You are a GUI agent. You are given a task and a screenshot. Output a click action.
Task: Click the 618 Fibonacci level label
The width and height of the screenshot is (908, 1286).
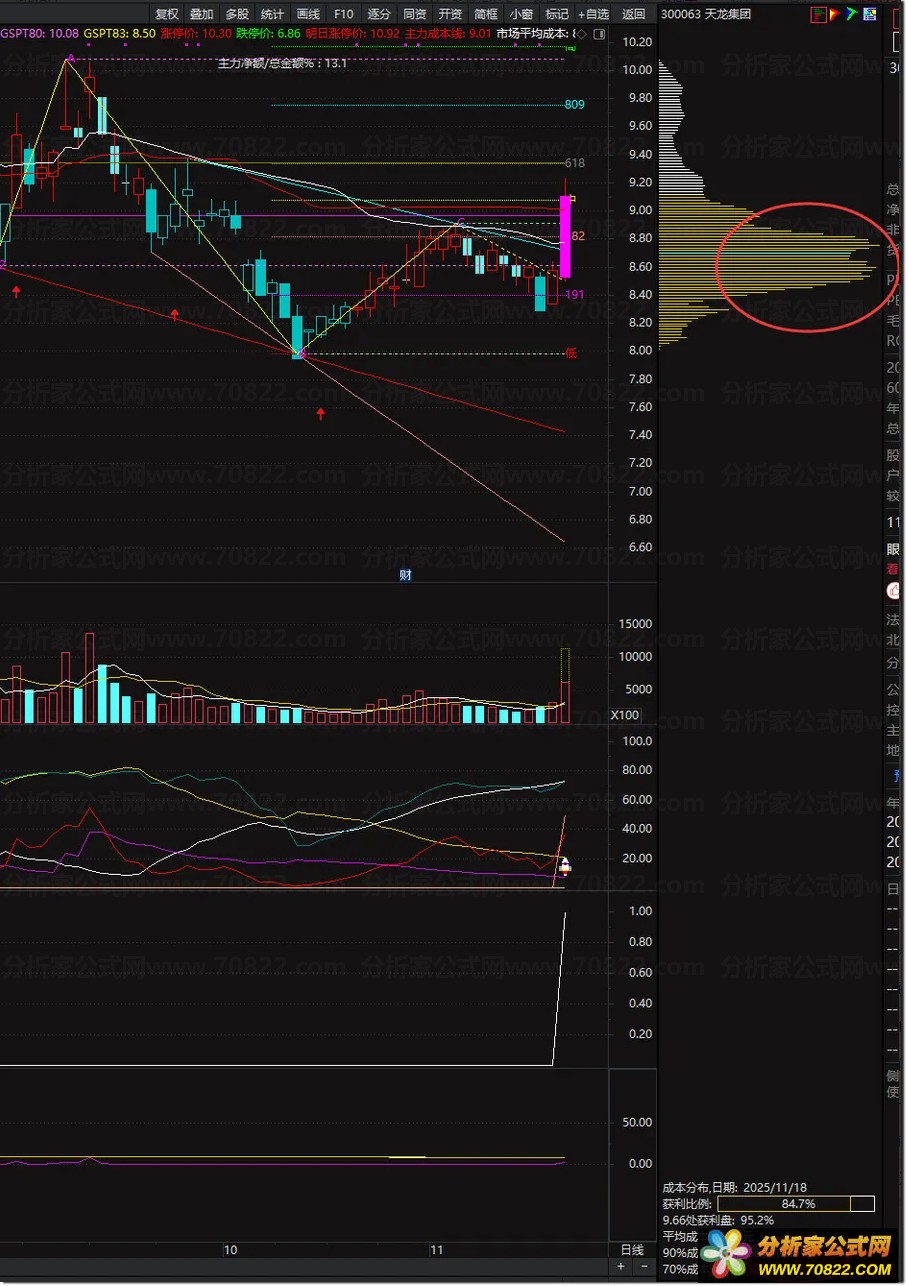pos(574,163)
